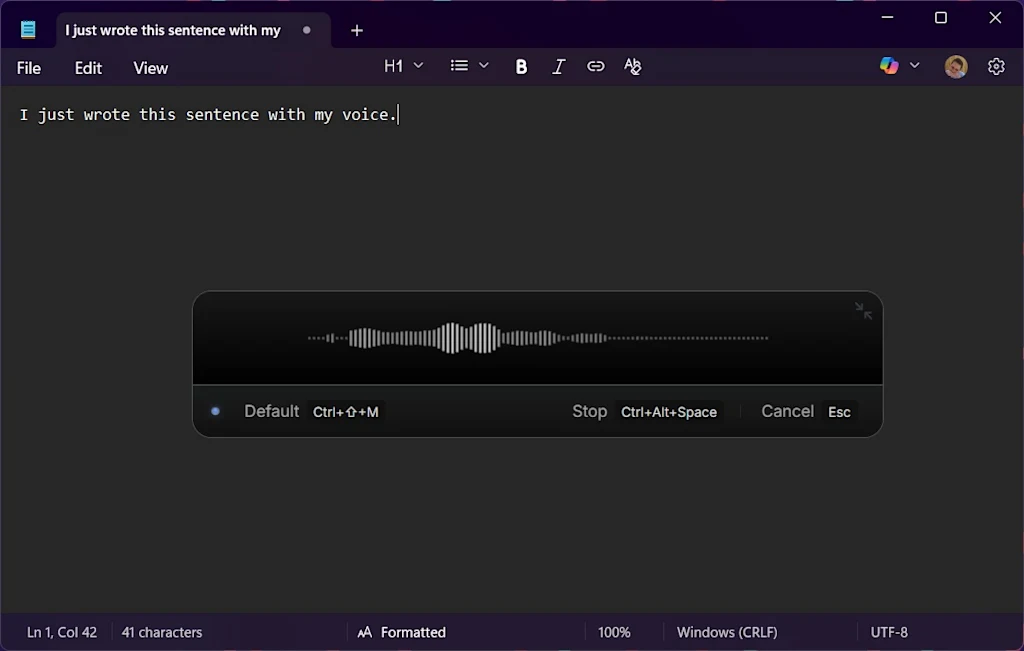The image size is (1024, 651).
Task: Toggle bulleted list formatting
Action: pyautogui.click(x=458, y=66)
